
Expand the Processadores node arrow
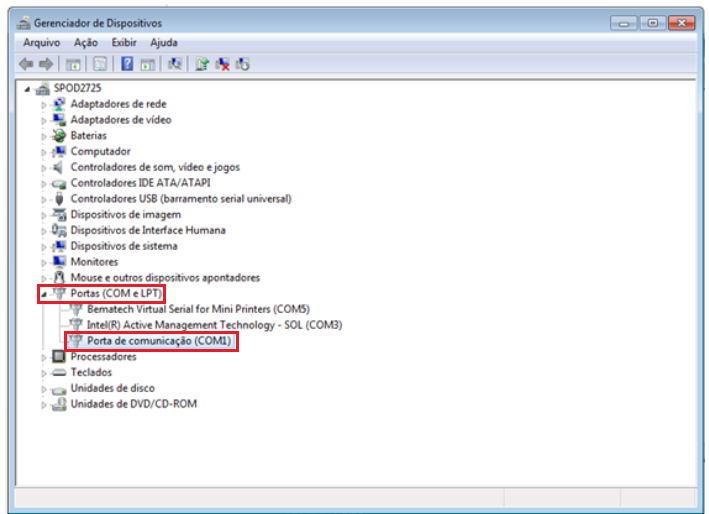44,358
